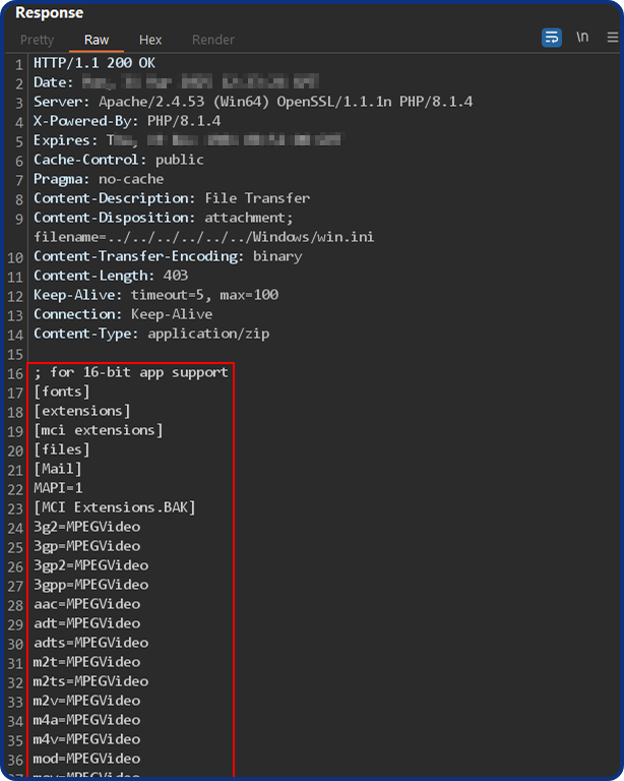The height and width of the screenshot is (781, 624).
Task: Click the Server header line
Action: coord(253,102)
